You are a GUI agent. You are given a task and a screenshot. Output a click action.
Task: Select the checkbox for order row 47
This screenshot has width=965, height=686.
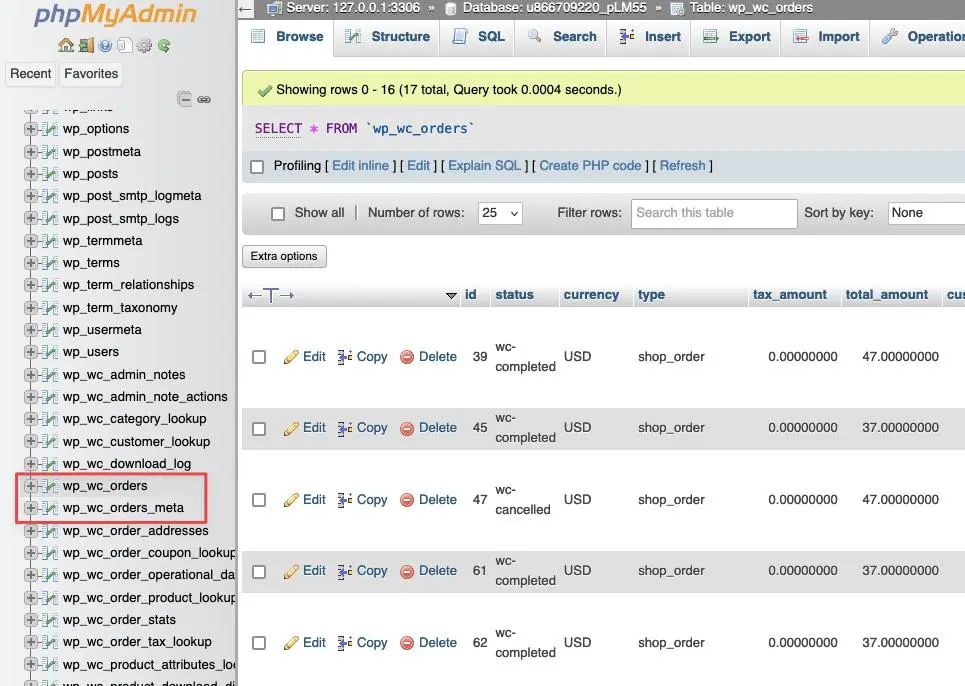(259, 500)
